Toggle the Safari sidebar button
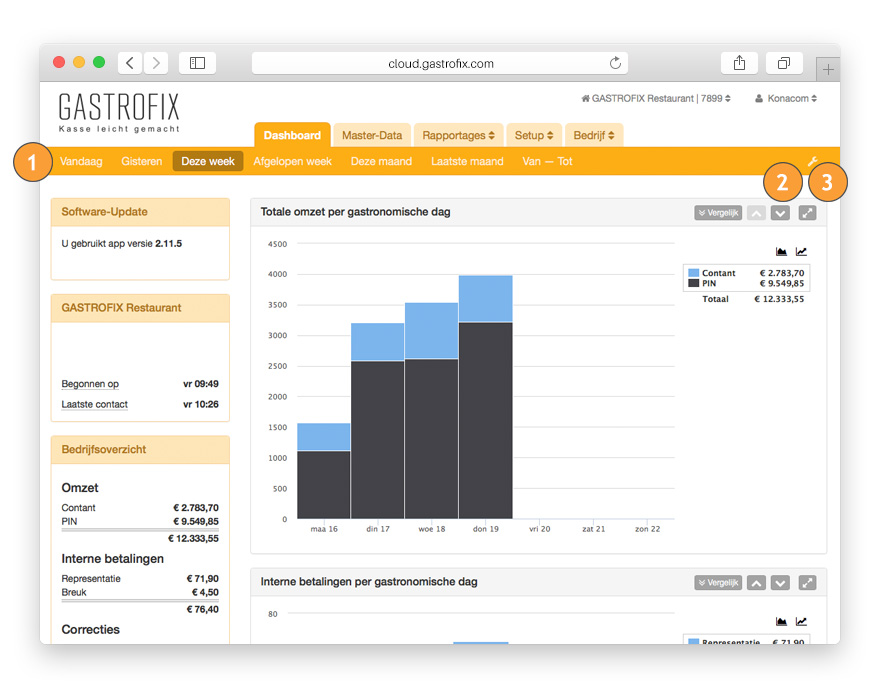Viewport: 878px width, 695px height. click(197, 63)
